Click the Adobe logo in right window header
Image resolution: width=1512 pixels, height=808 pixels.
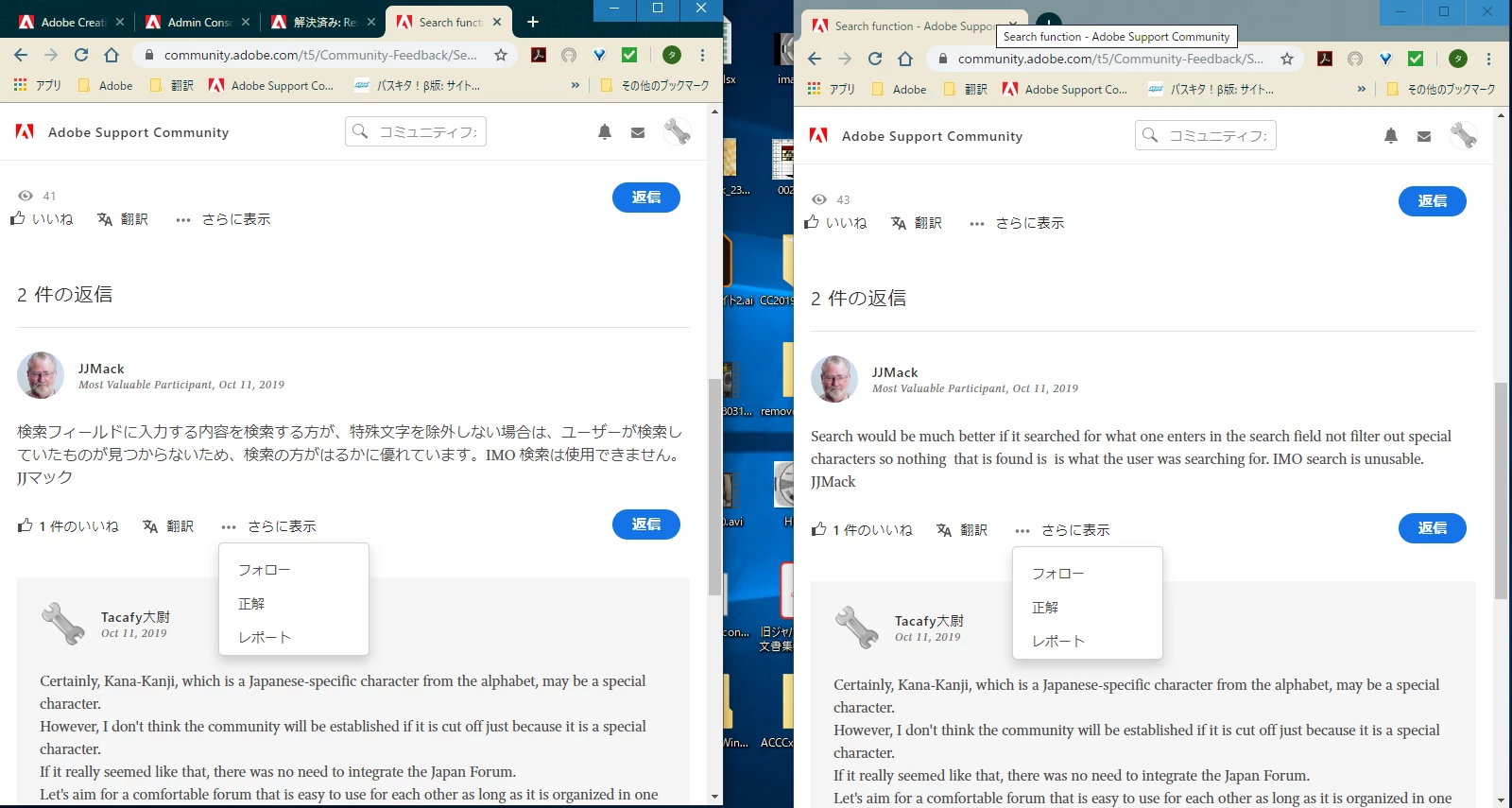coord(818,135)
